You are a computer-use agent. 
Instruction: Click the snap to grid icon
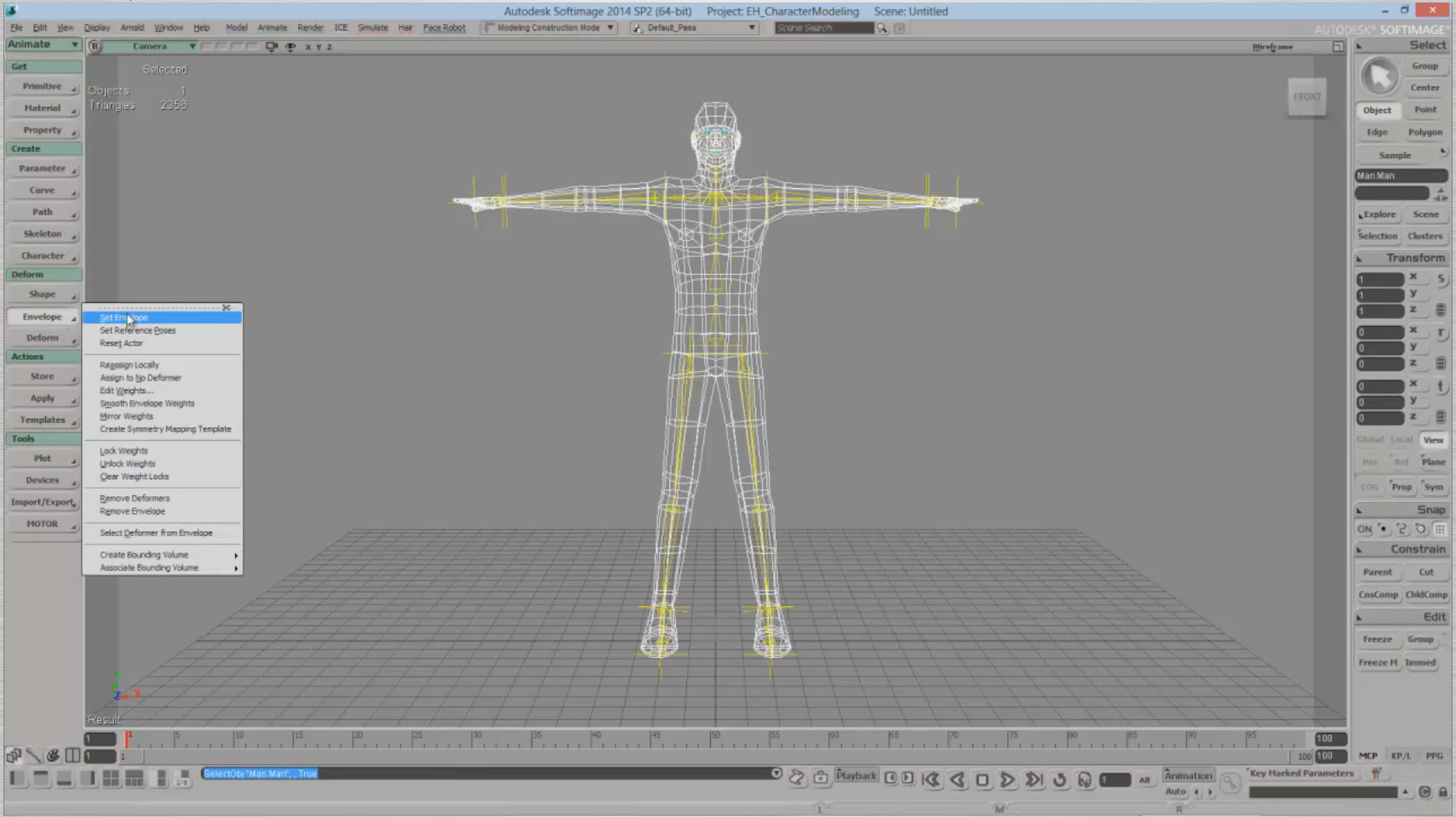coord(1440,529)
